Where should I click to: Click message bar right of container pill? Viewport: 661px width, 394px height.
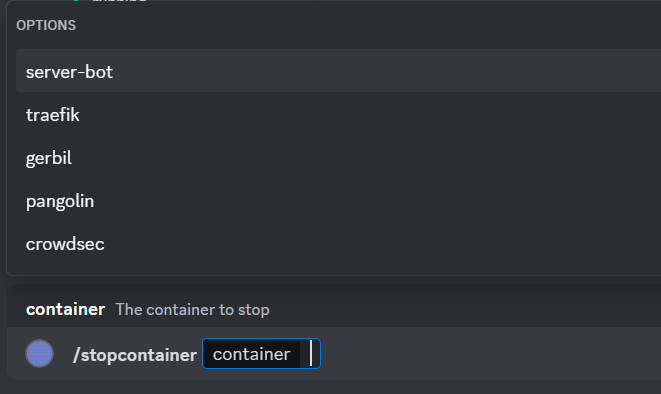point(489,354)
